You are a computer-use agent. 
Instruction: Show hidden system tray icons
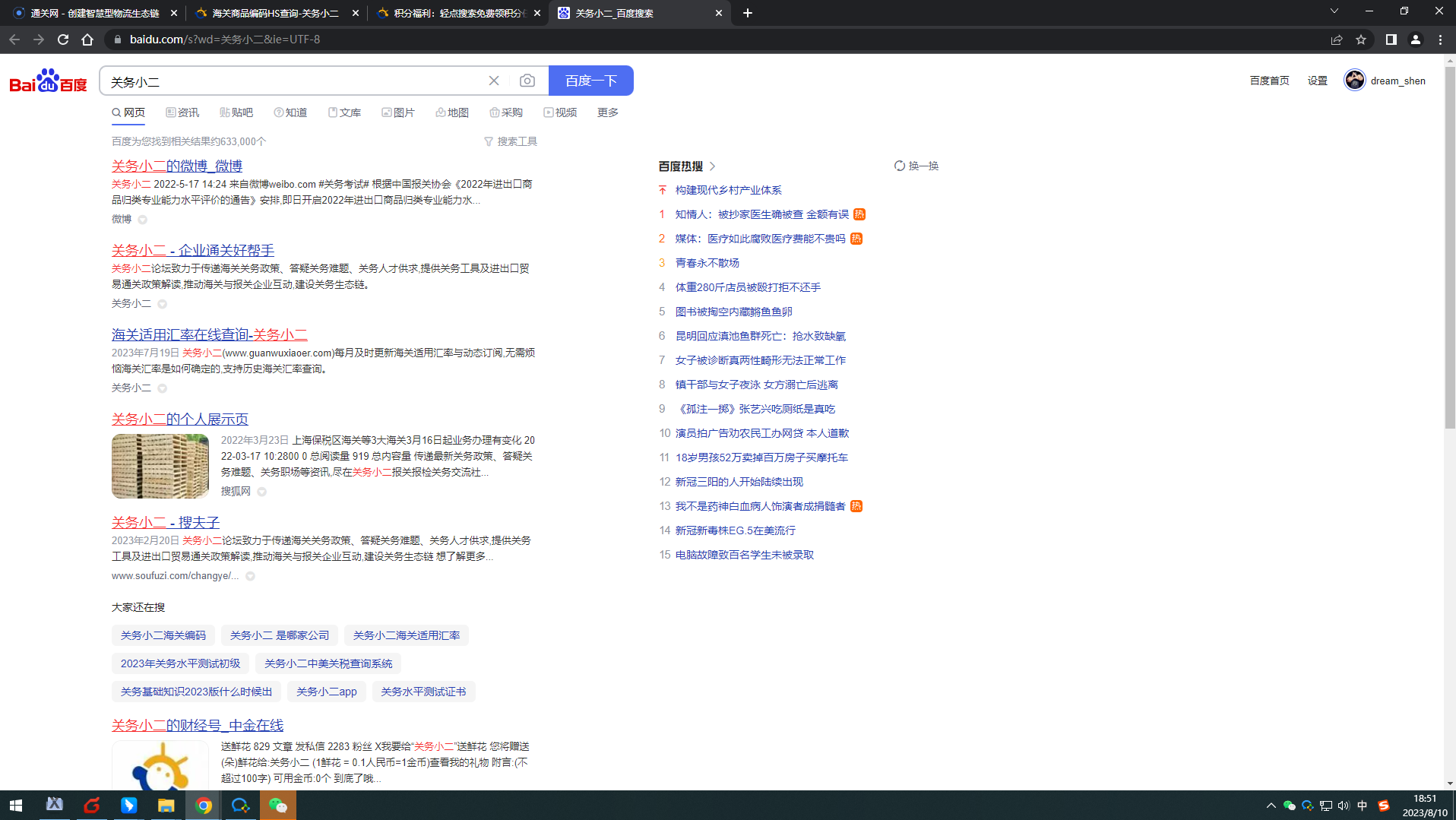1271,806
